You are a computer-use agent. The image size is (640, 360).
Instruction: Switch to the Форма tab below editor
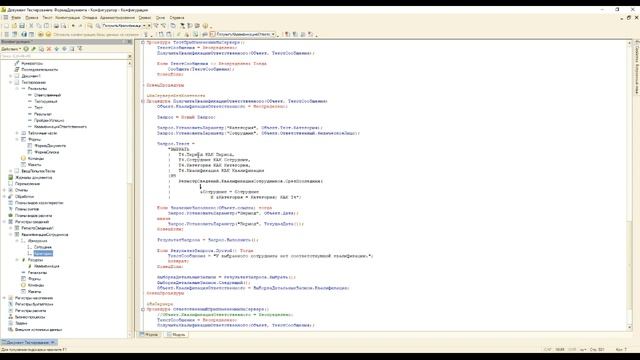[149, 334]
